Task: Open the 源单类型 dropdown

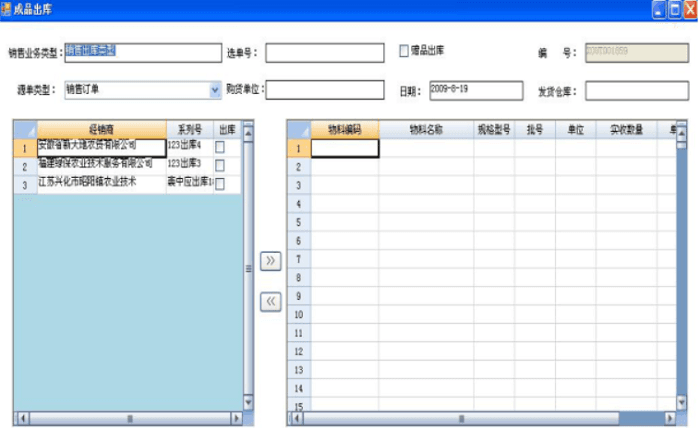Action: (215, 90)
